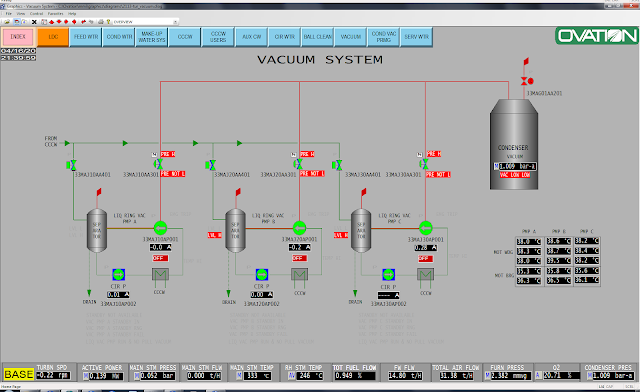The image size is (640, 392).
Task: Click liquid ring vacuum pump C icon
Action: click(426, 227)
